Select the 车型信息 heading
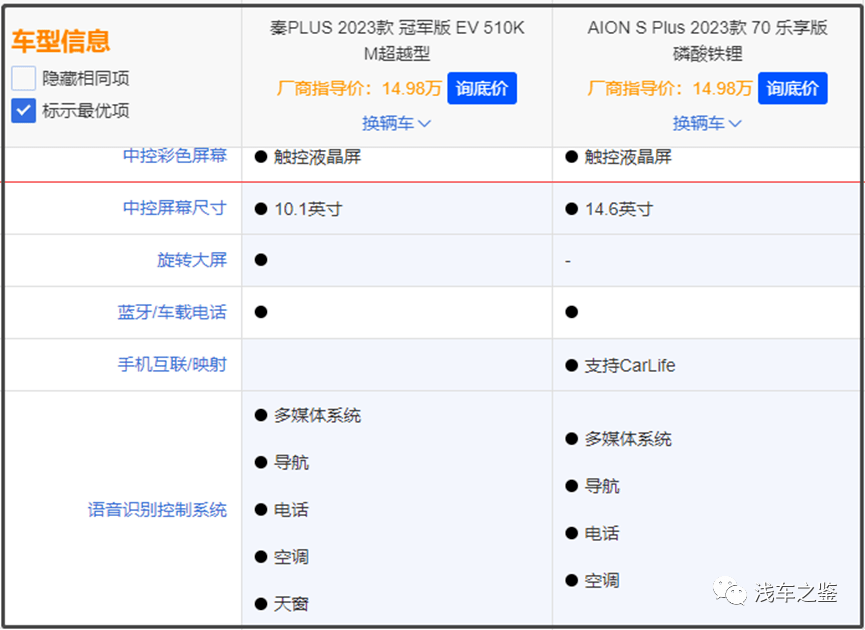 click(x=61, y=41)
